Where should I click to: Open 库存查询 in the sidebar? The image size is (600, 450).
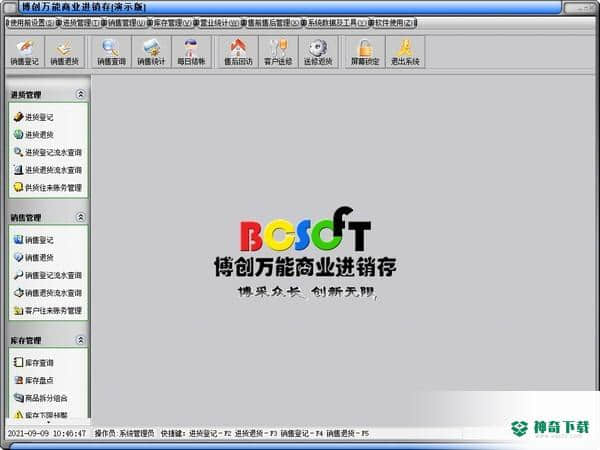click(x=34, y=362)
